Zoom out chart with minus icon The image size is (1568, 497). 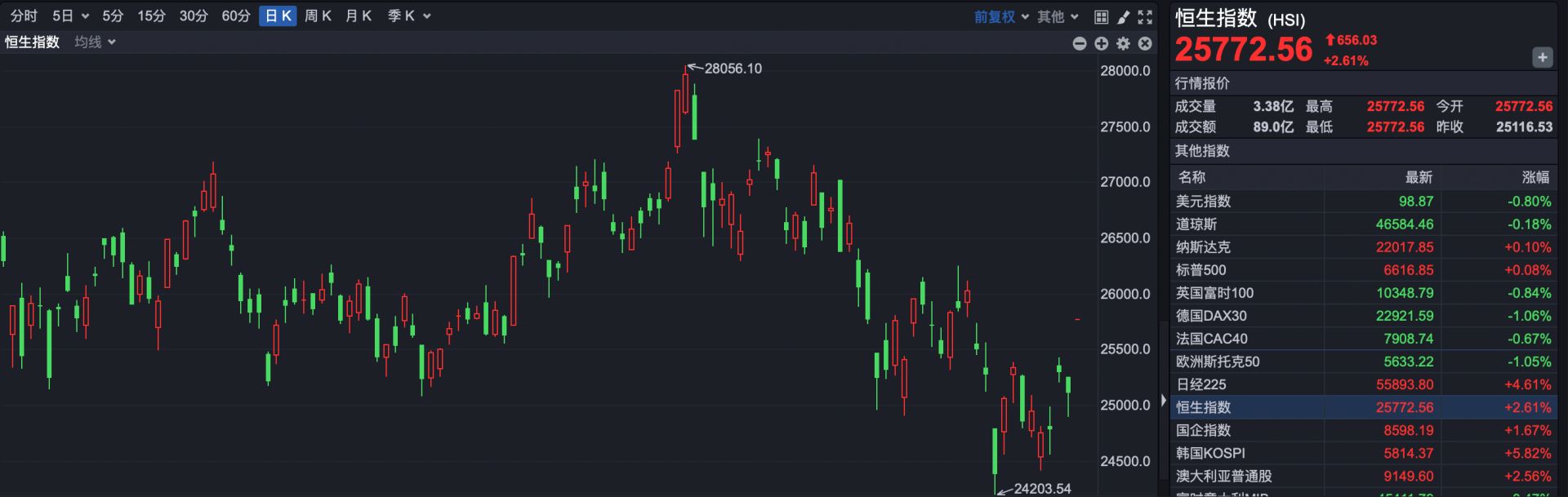[x=1080, y=43]
